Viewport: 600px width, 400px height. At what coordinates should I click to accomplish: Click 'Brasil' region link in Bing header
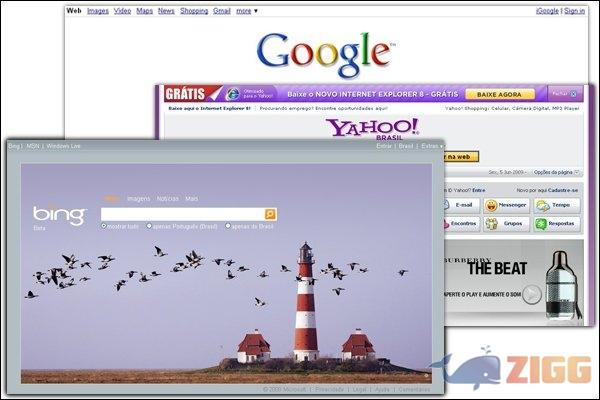[406, 146]
